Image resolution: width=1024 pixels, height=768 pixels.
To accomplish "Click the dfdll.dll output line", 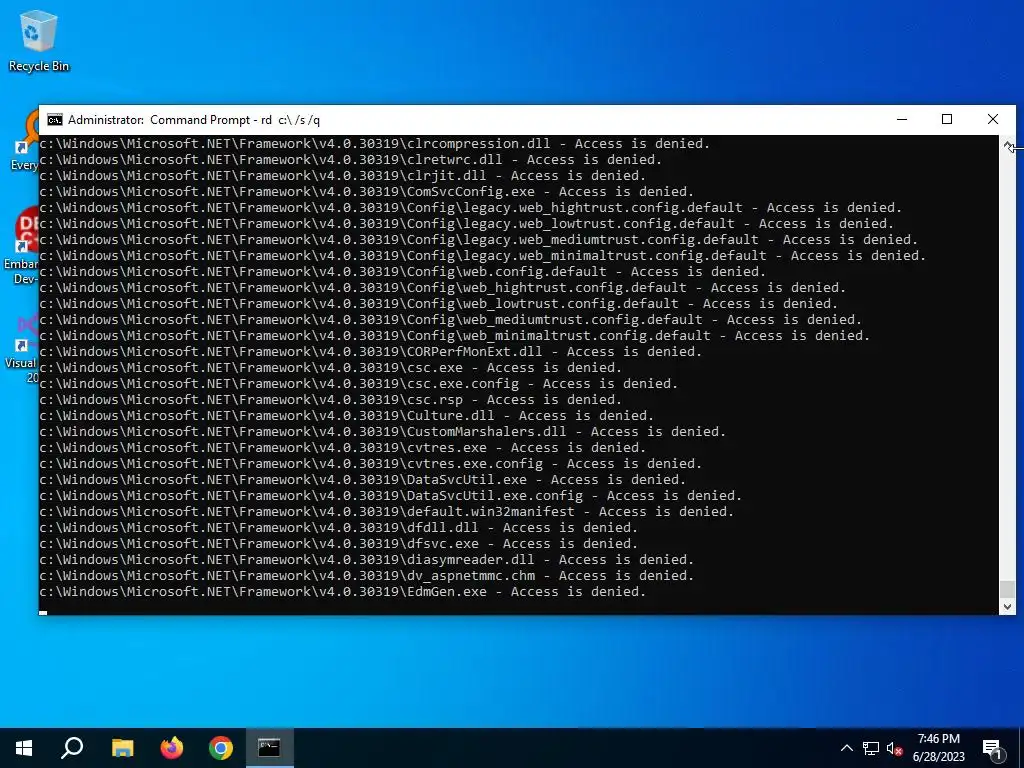I will tap(339, 528).
